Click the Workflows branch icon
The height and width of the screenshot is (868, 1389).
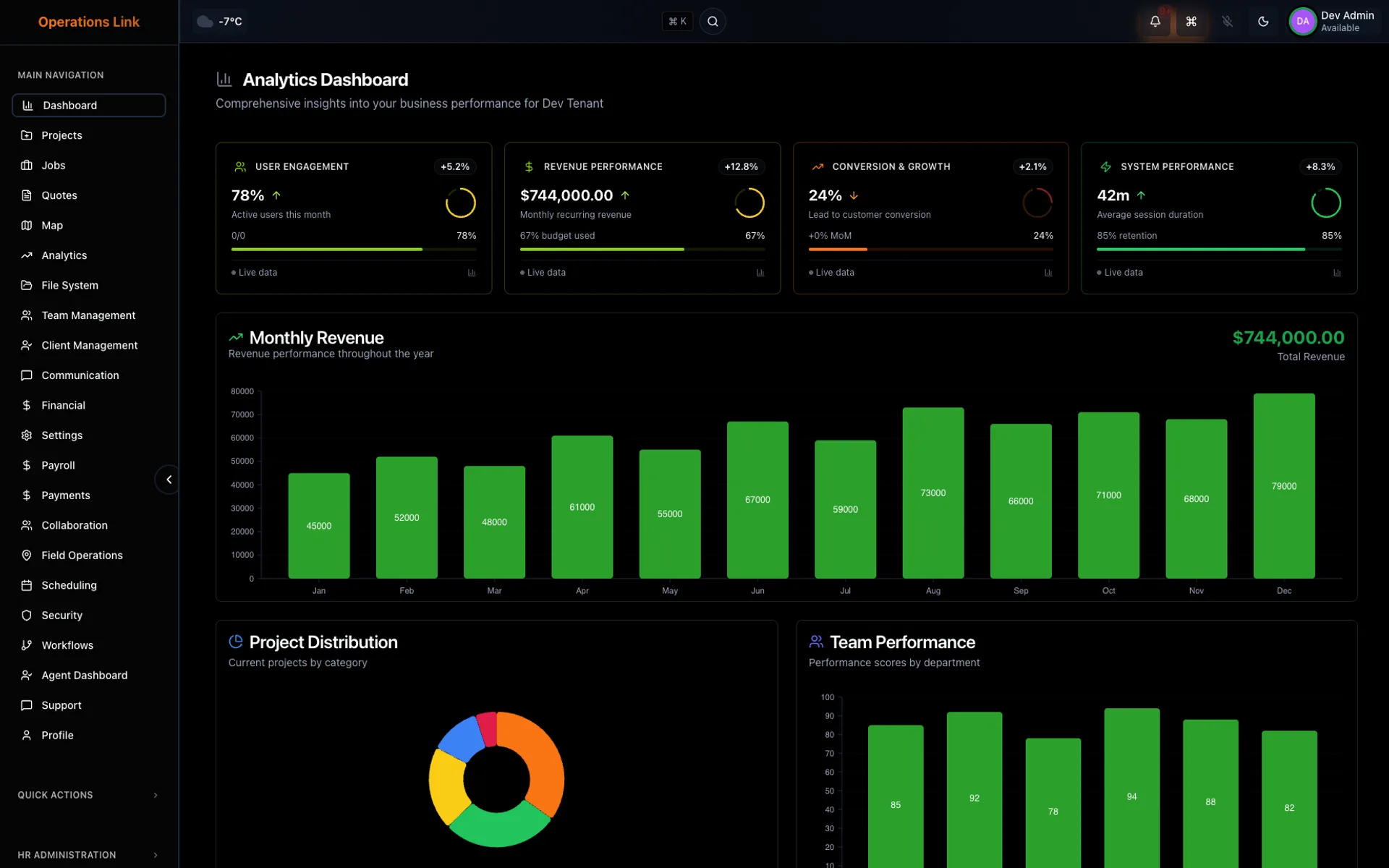click(x=27, y=645)
